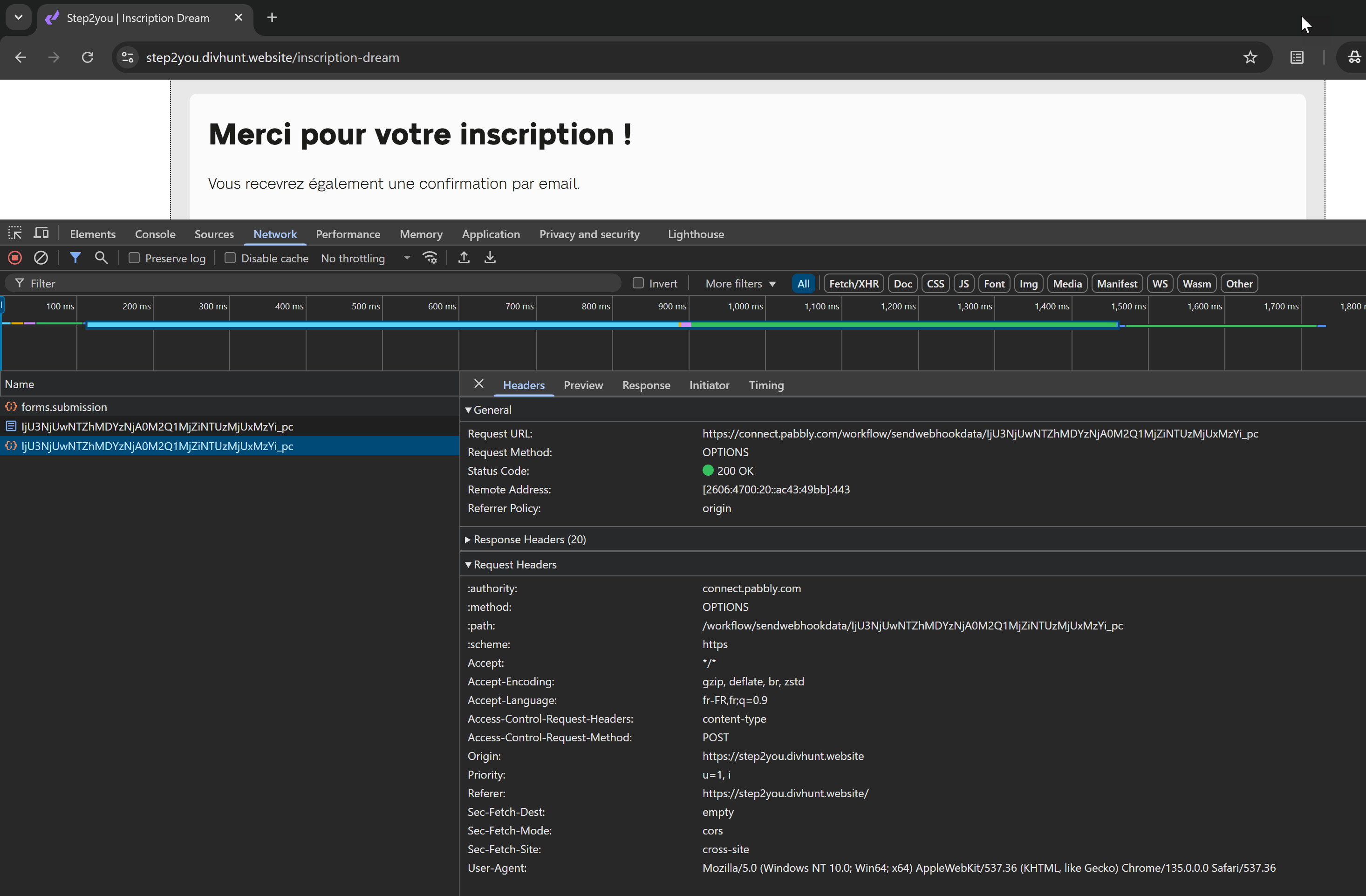Click the 1,000 ms timeline marker
This screenshot has width=1366, height=896.
[745, 307]
